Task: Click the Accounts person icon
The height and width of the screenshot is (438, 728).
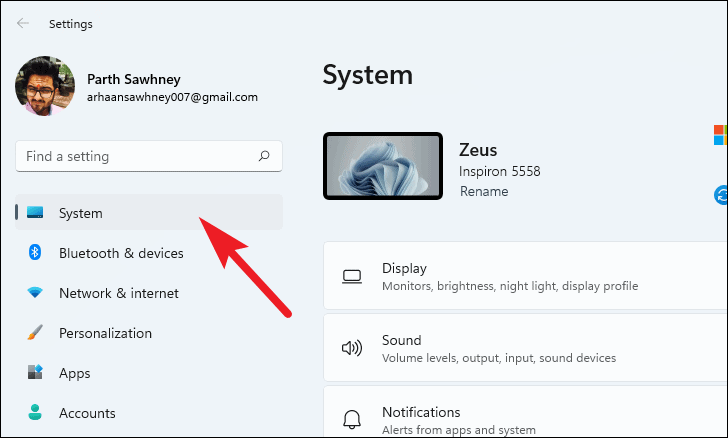Action: pos(35,412)
